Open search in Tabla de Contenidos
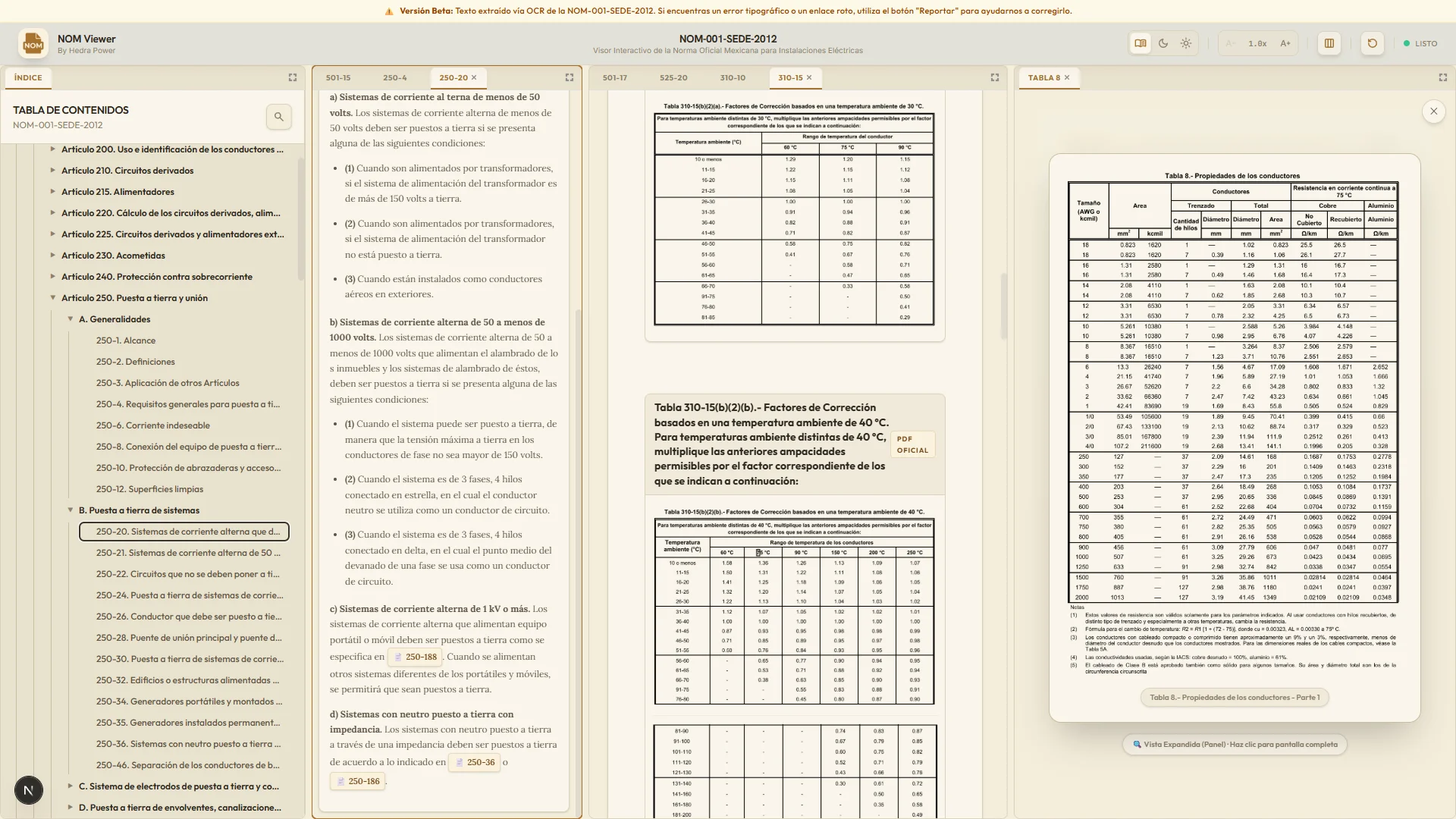The height and width of the screenshot is (819, 1456). coord(279,117)
